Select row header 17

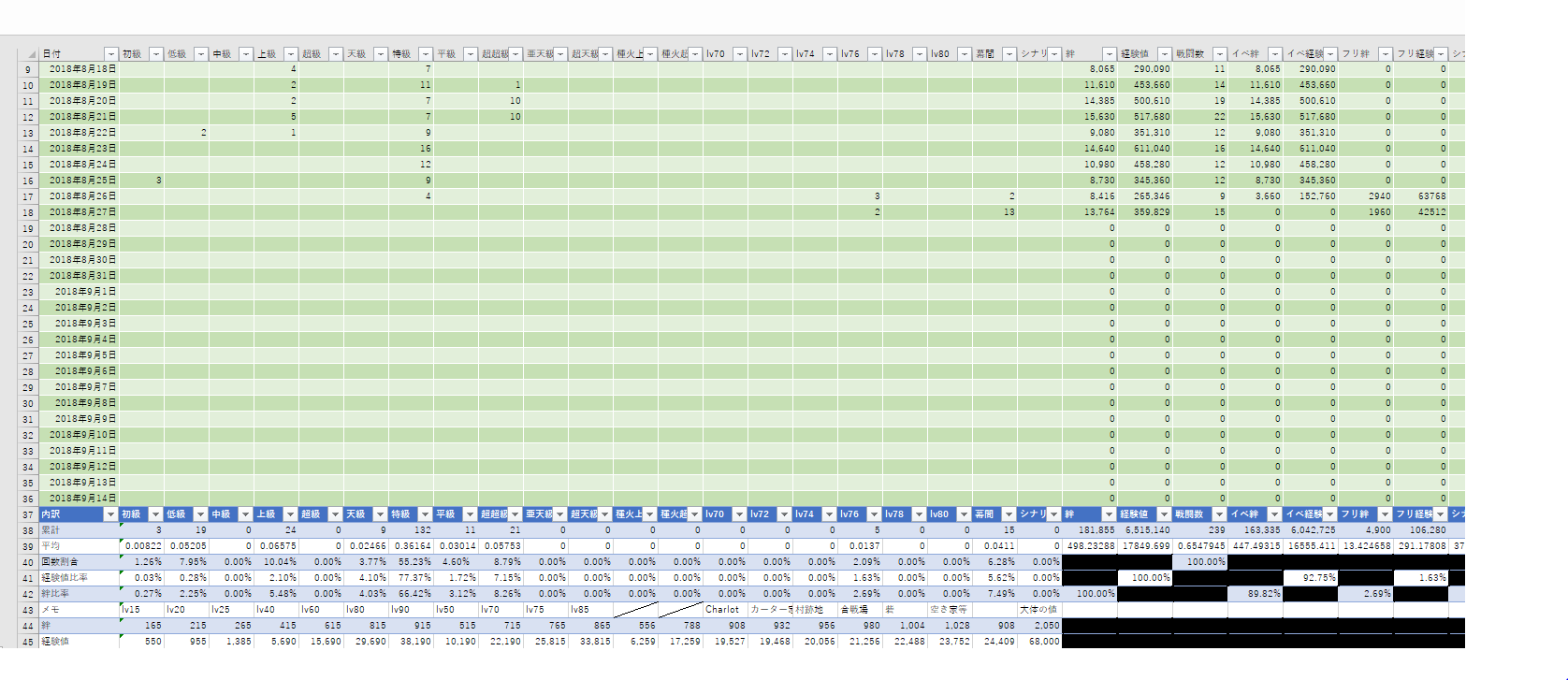[x=28, y=196]
